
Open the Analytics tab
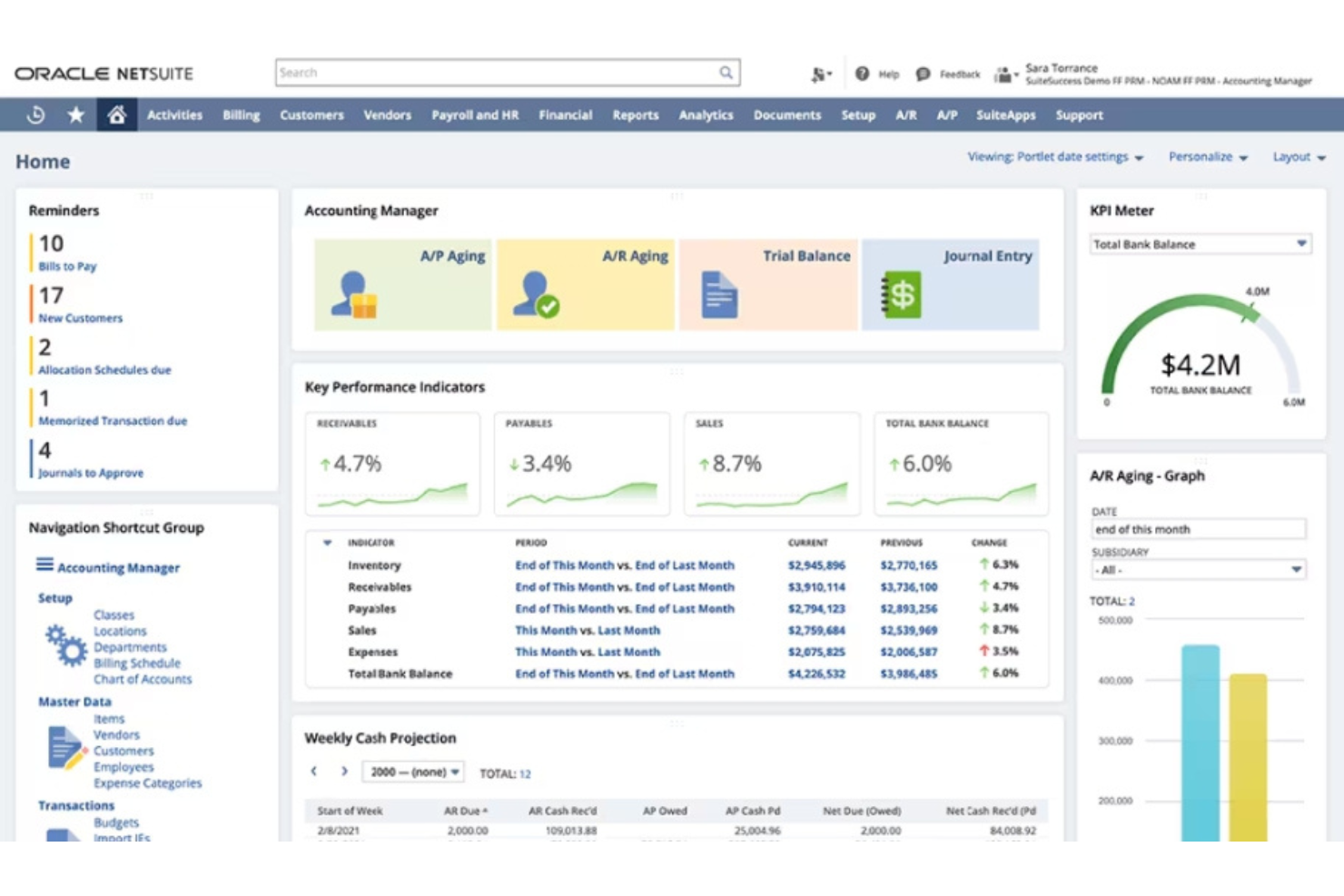[706, 114]
